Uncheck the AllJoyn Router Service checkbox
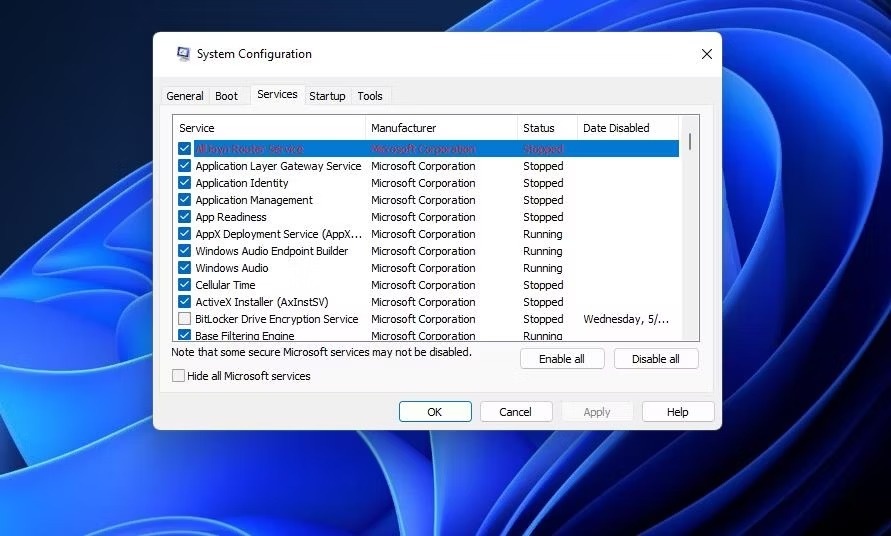This screenshot has height=536, width=891. click(184, 148)
